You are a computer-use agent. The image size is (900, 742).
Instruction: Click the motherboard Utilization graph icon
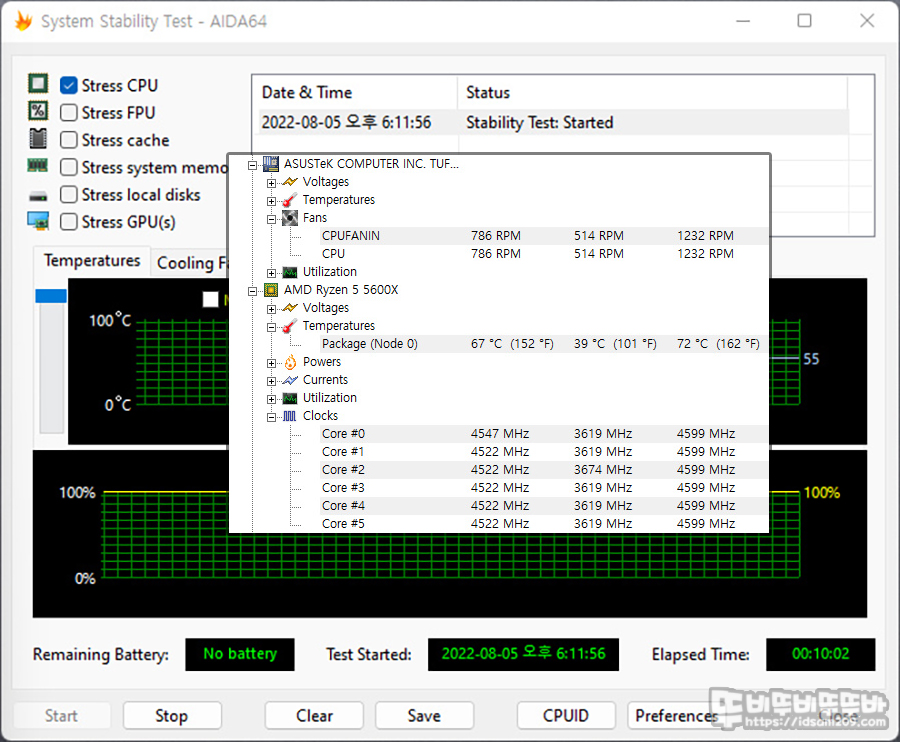click(x=290, y=272)
